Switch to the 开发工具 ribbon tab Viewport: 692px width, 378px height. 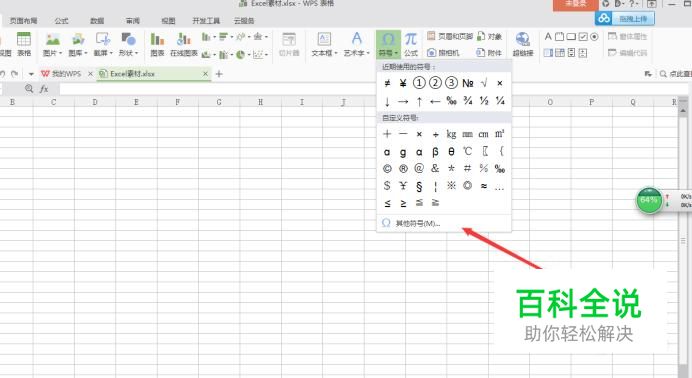[x=206, y=21]
